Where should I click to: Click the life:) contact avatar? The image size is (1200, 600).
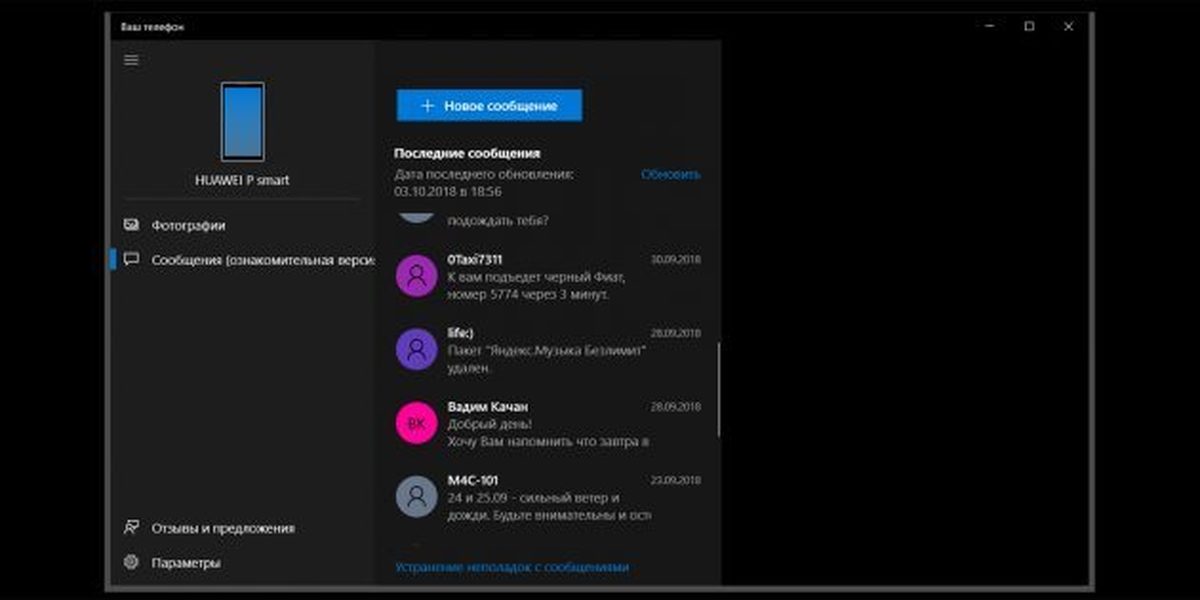(417, 349)
